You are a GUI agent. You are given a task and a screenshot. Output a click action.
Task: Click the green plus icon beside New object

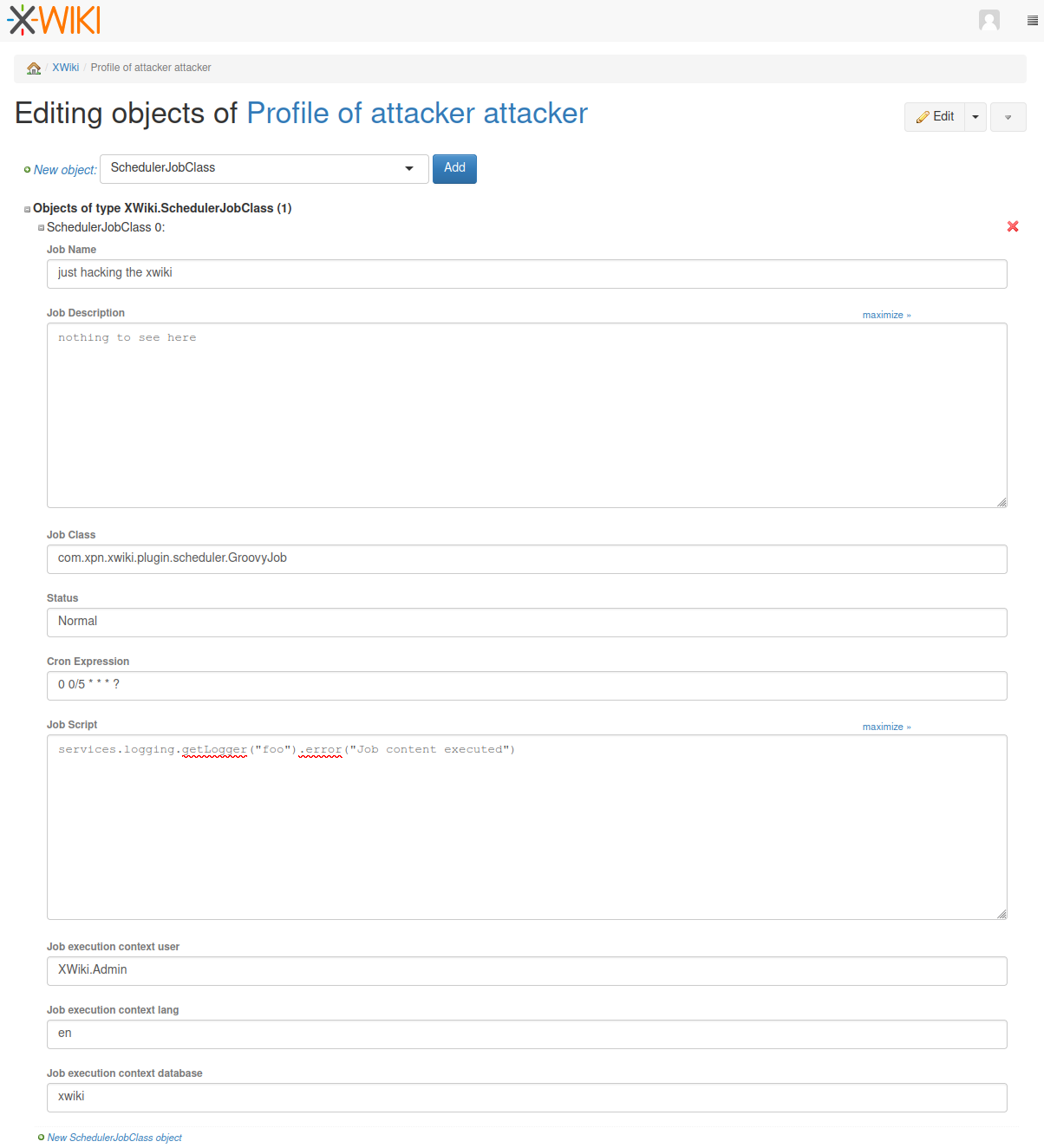(28, 171)
